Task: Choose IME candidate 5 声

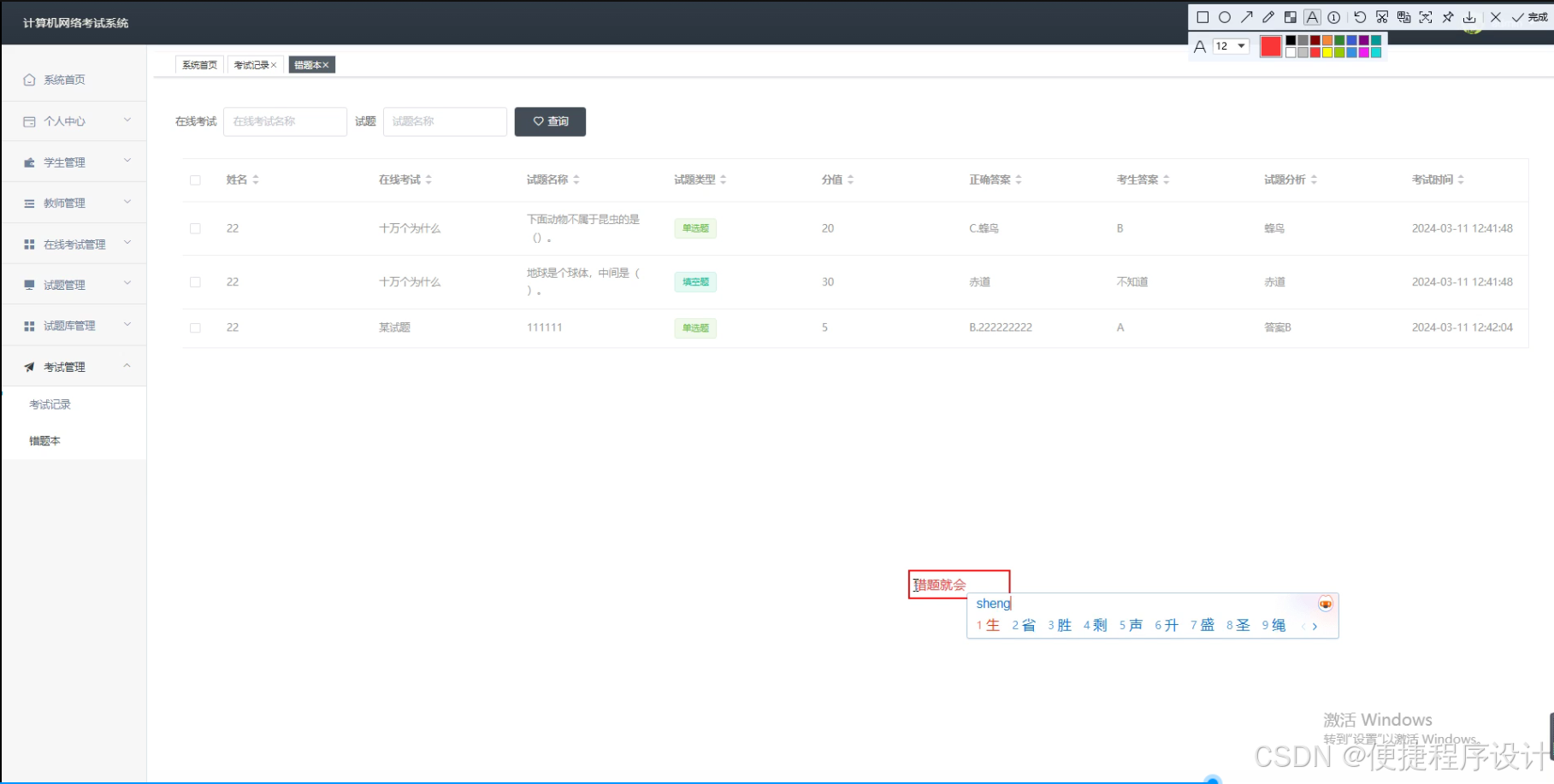Action: click(x=1131, y=625)
